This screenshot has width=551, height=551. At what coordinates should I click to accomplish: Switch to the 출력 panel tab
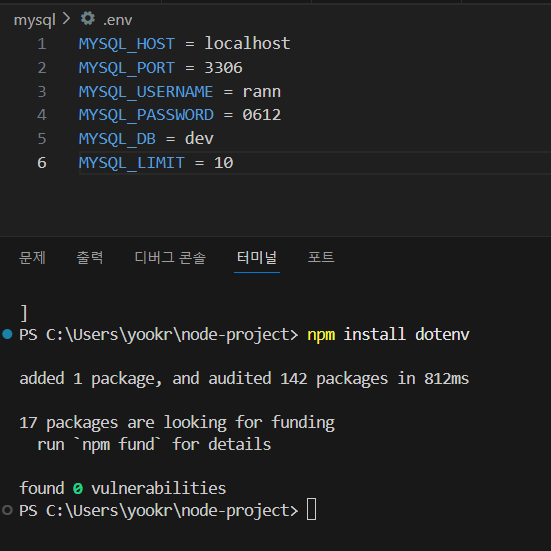pos(90,258)
